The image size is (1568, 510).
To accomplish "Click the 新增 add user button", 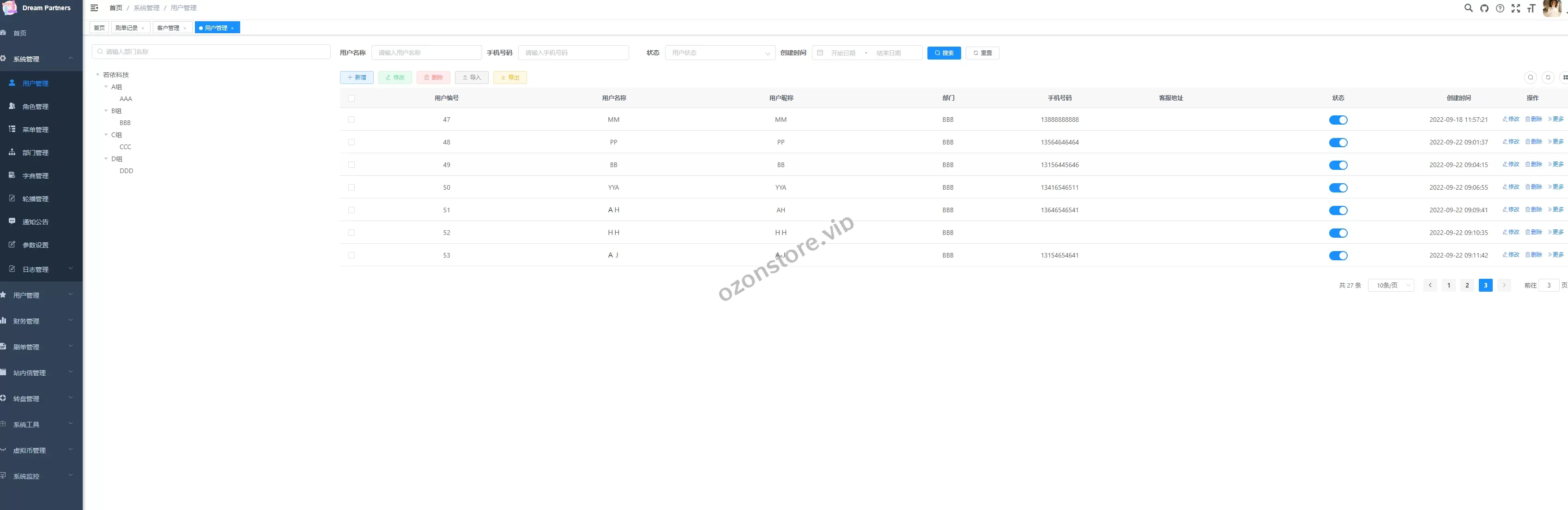I will click(357, 77).
